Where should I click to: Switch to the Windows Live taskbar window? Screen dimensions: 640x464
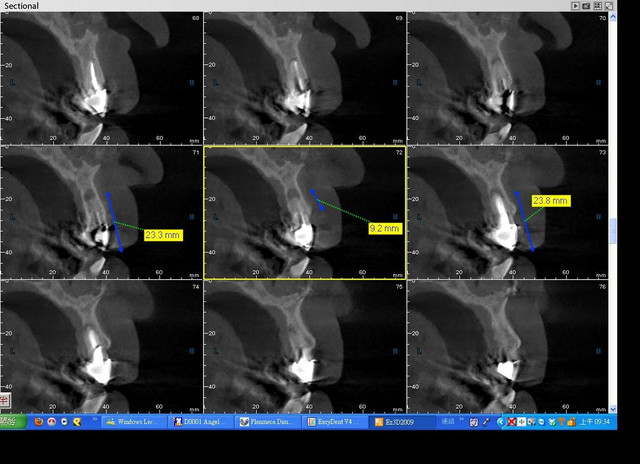point(134,422)
